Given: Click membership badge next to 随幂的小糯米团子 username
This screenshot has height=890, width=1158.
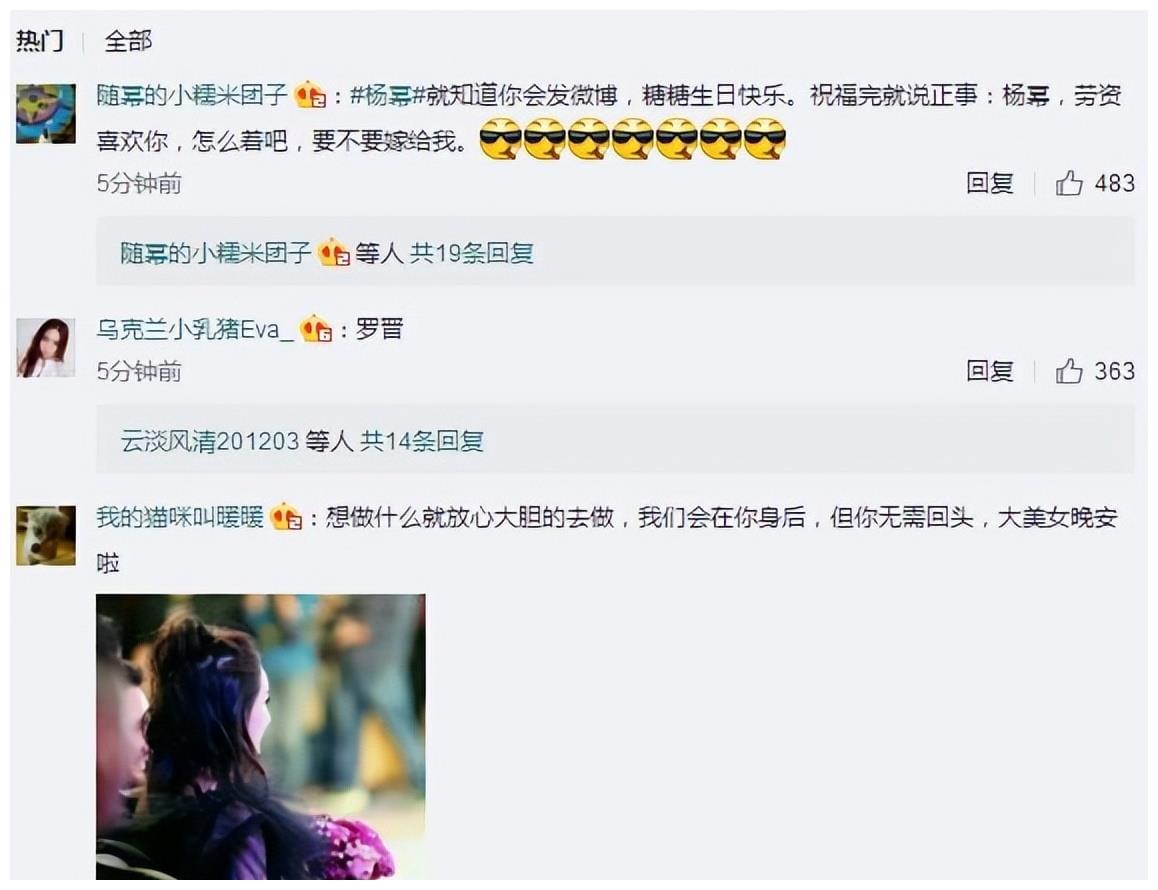Looking at the screenshot, I should (310, 95).
